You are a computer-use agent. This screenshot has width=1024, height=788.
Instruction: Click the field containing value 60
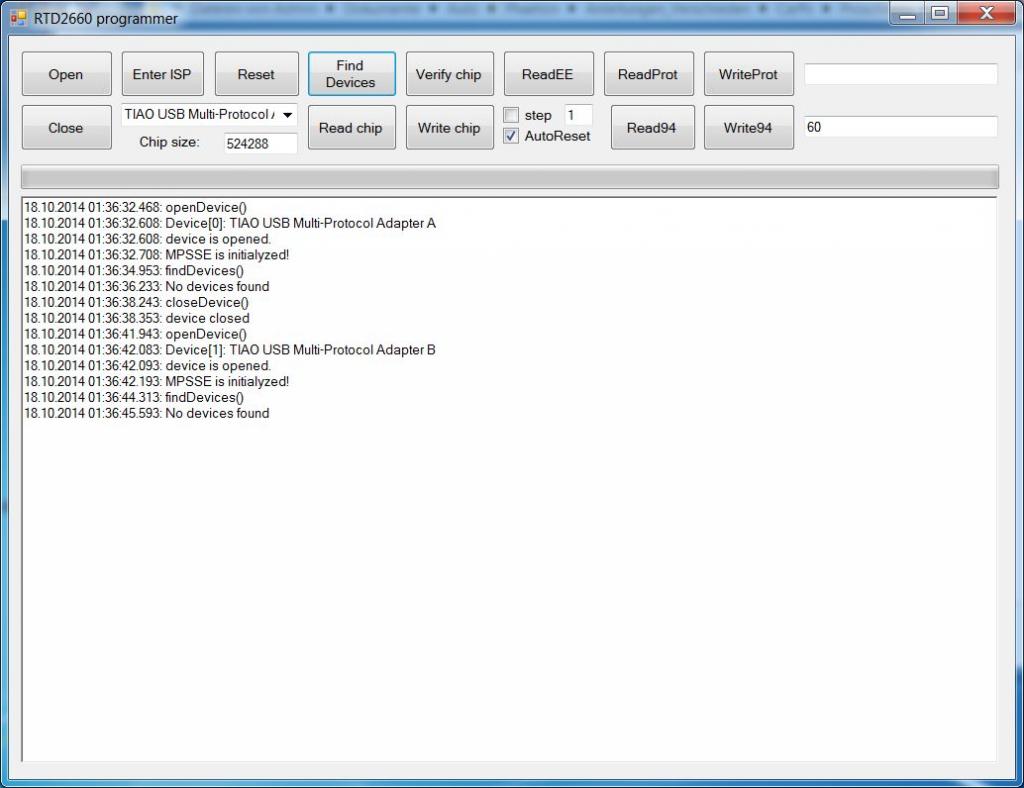[900, 127]
